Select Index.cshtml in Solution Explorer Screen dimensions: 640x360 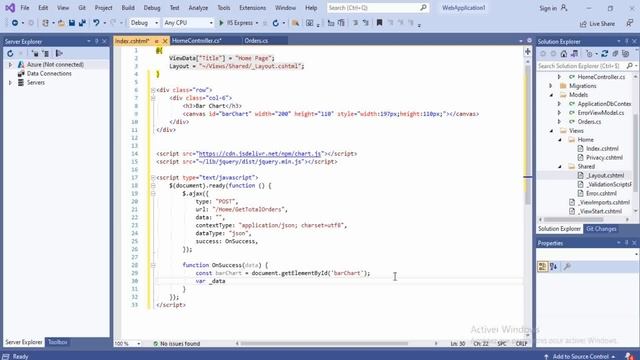pyautogui.click(x=602, y=149)
